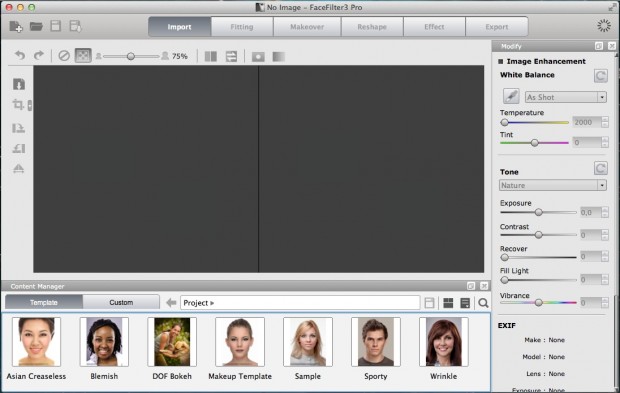Click the white balance eyedropper tool
The width and height of the screenshot is (620, 393).
pos(511,96)
